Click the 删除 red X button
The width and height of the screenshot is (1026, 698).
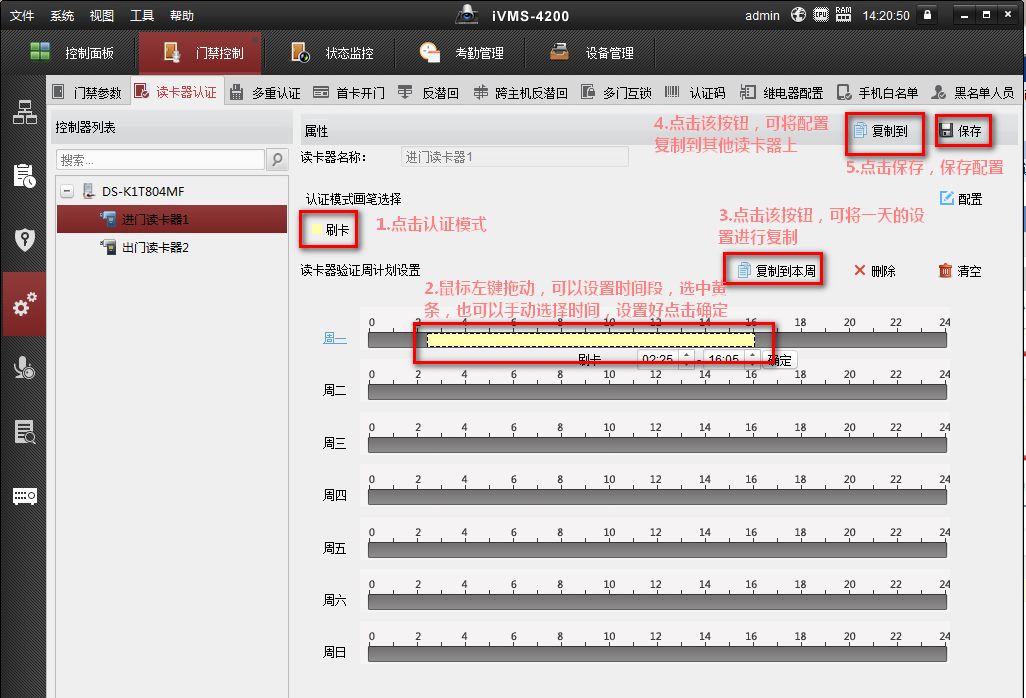874,271
